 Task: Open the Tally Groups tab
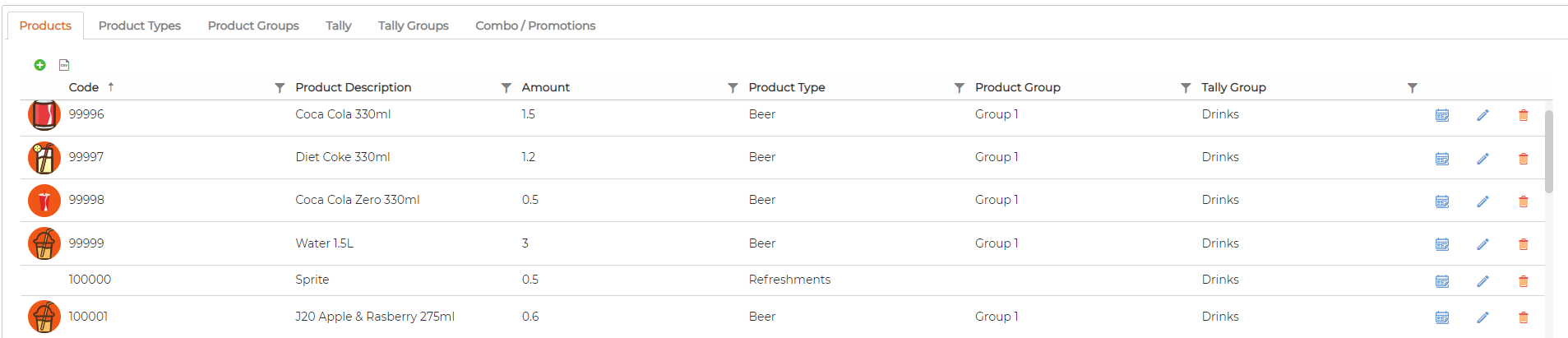point(414,25)
